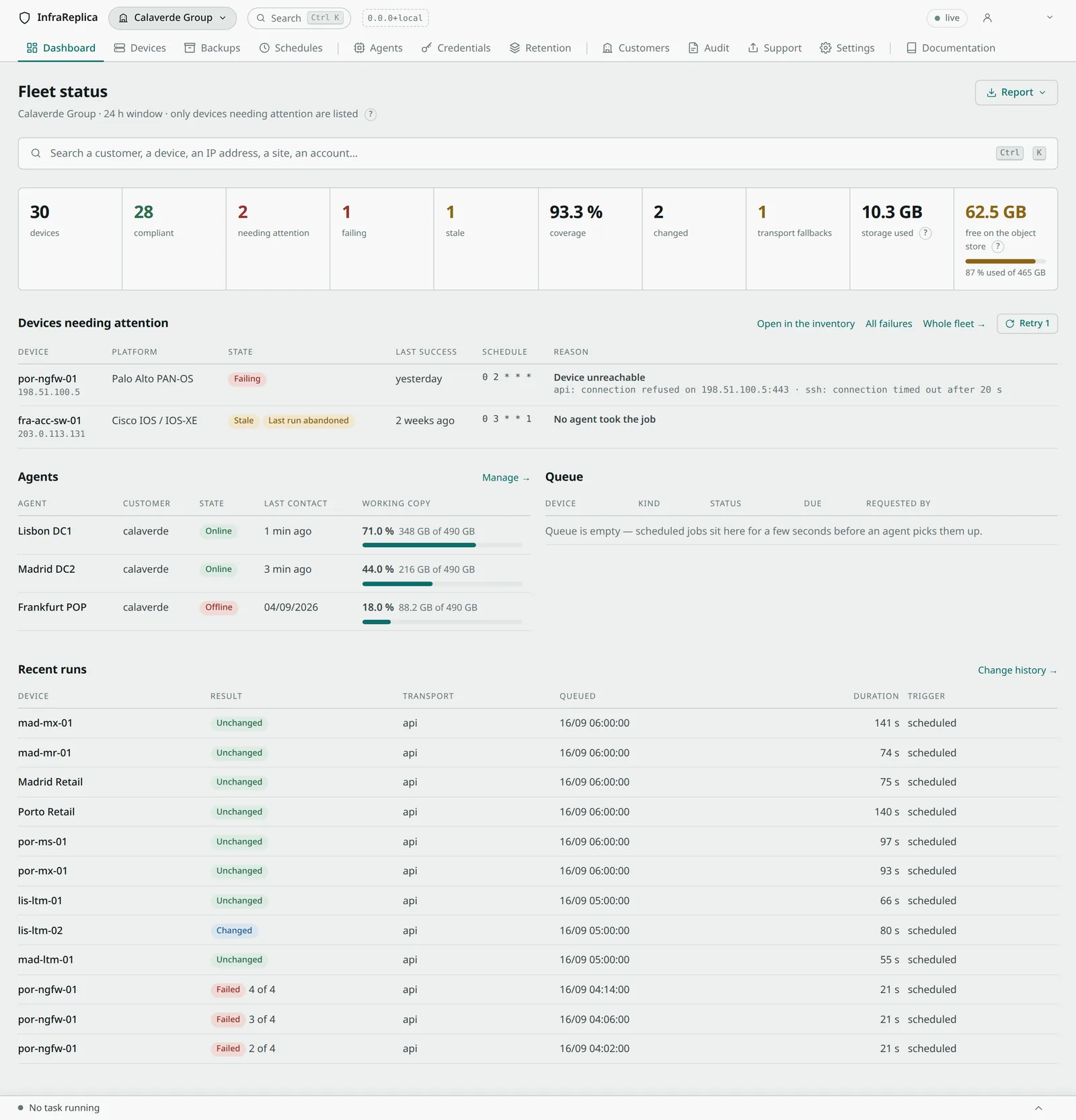This screenshot has height=1120, width=1076.
Task: Click the 2 needing attention card
Action: click(x=278, y=239)
